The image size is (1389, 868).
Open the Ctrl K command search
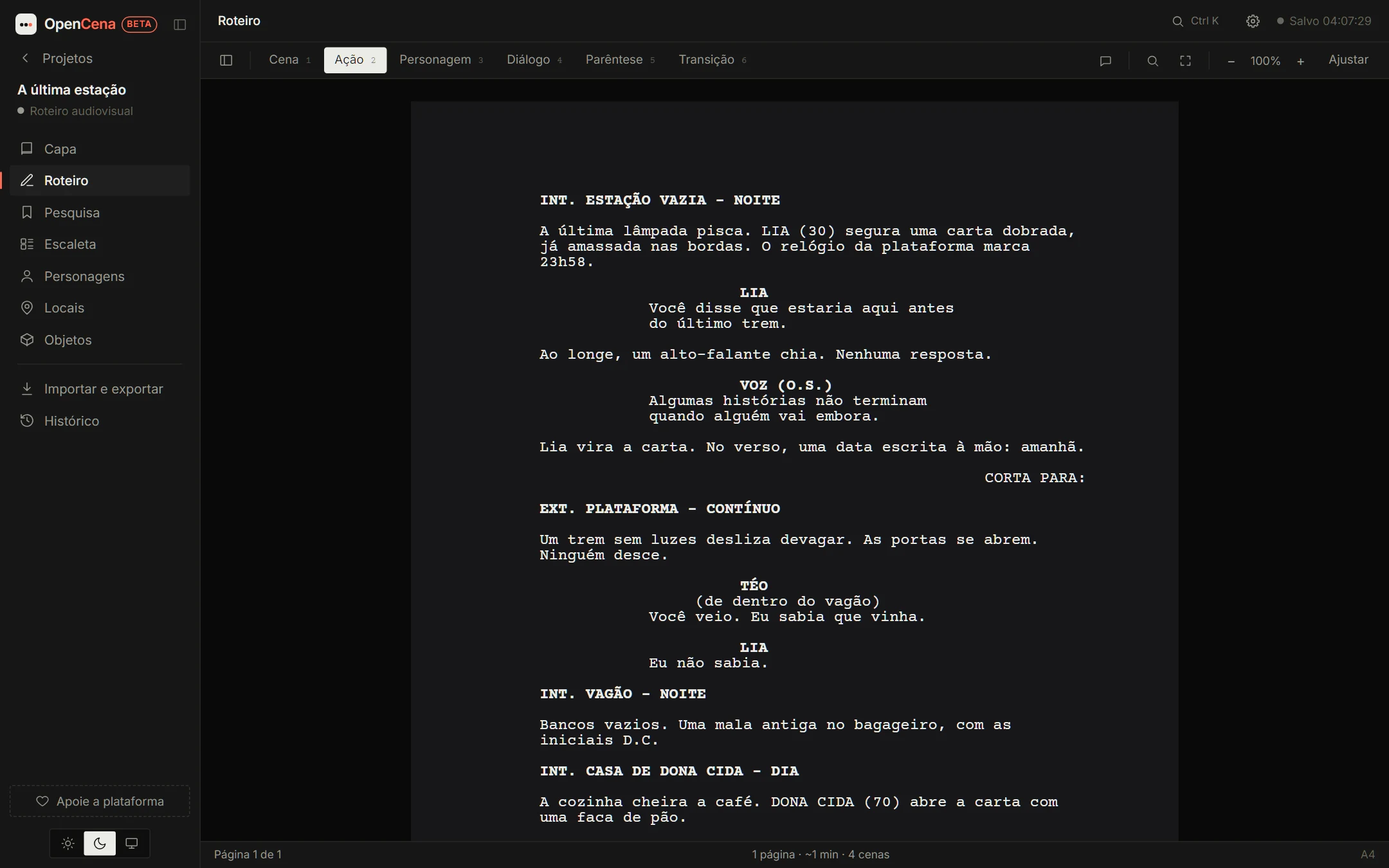point(1195,21)
